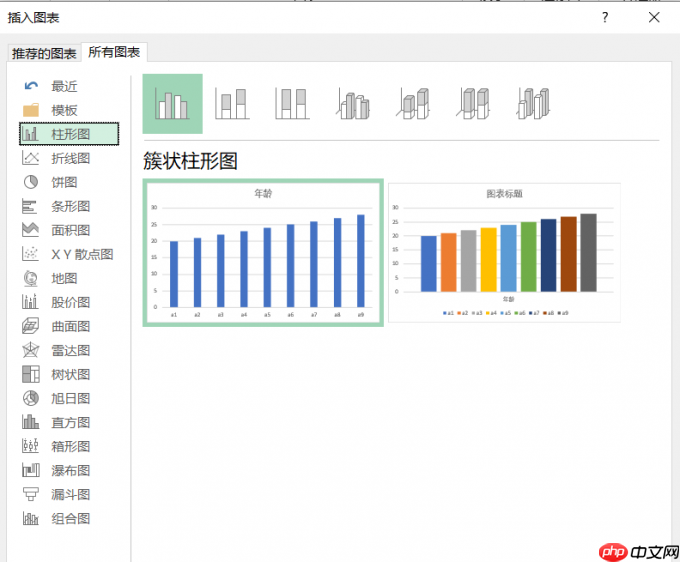Screen dimensions: 680x562
Task: Switch to the 推荐的图表 tab
Action: 44,53
